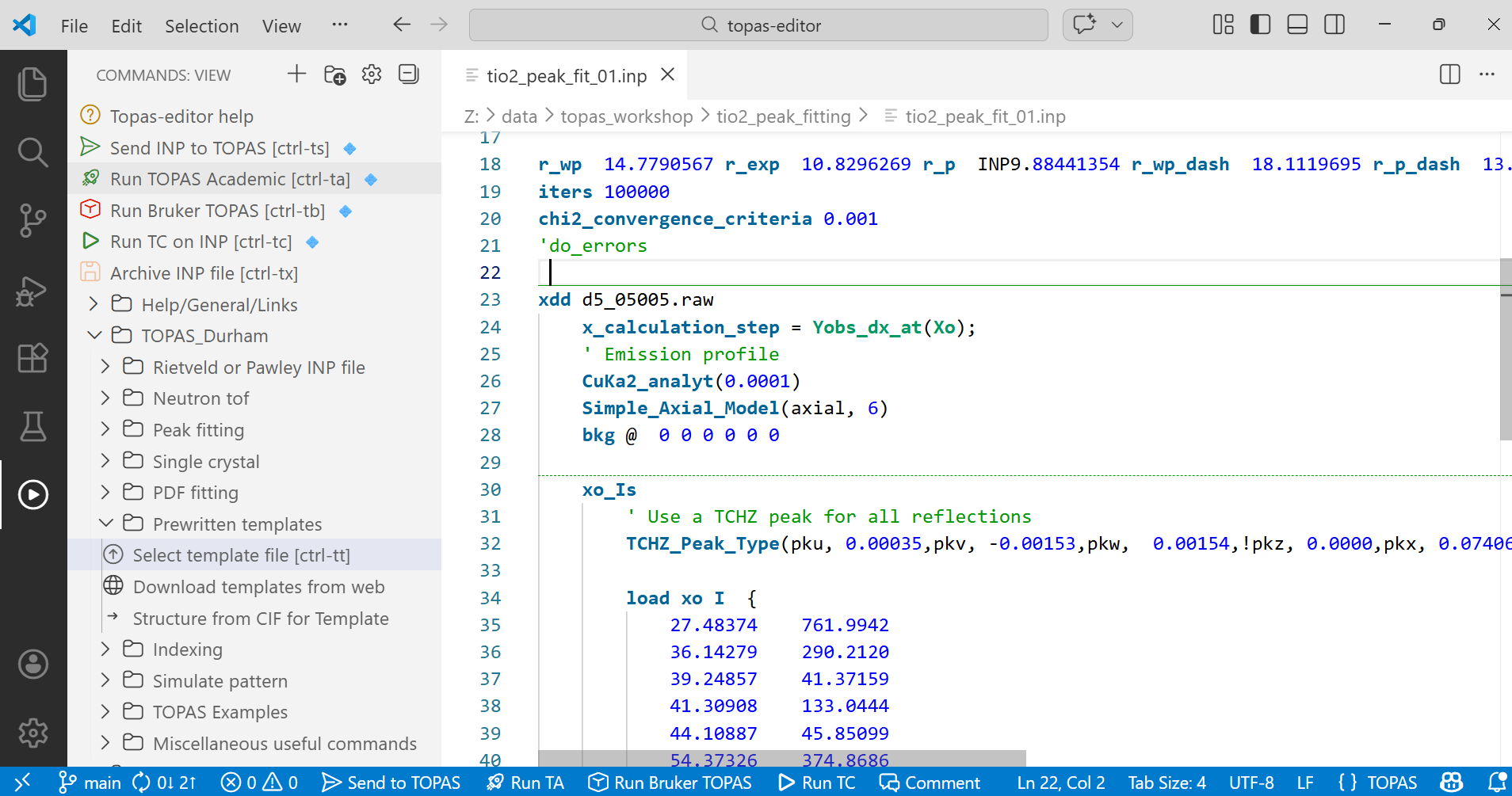Open the Selection menu

201,26
